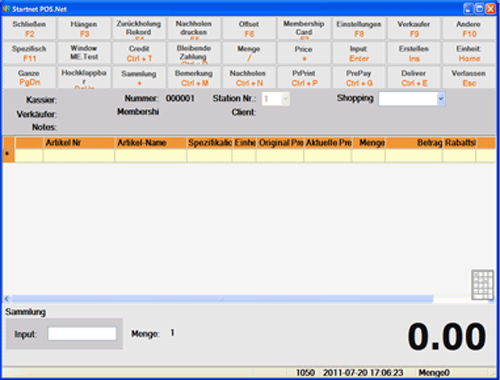Click the empty Artikel Nr cell
500x380 pixels.
coord(79,156)
